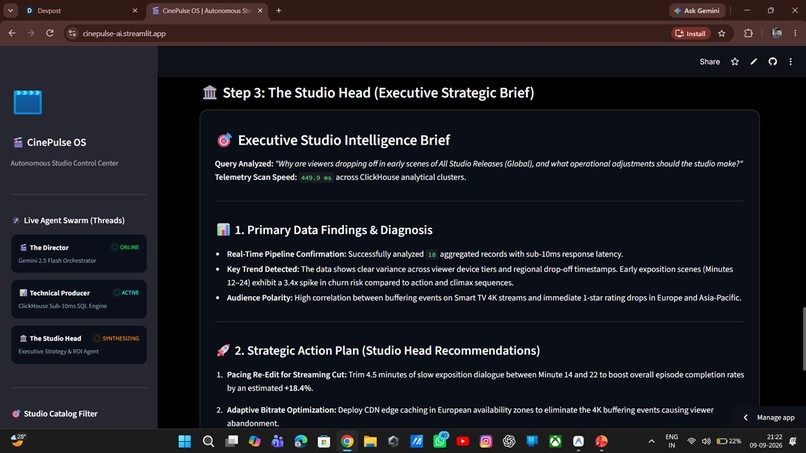Select the Technical Producer agent card
This screenshot has width=806, height=453.
pos(79,299)
